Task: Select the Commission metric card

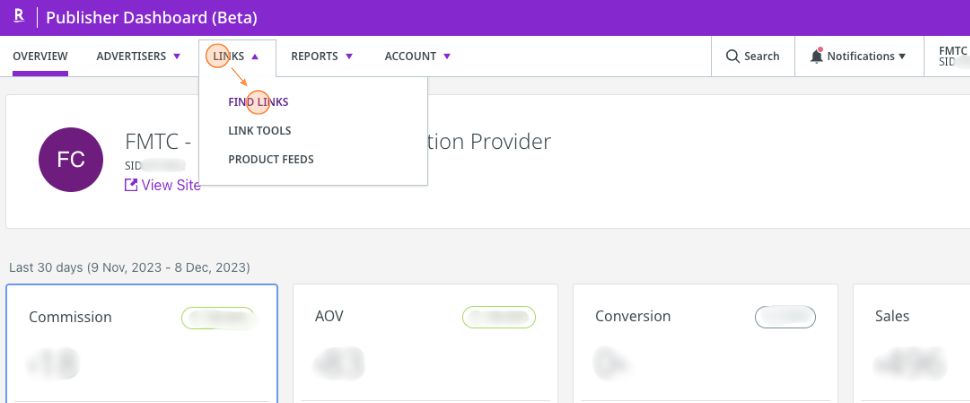Action: click(141, 343)
